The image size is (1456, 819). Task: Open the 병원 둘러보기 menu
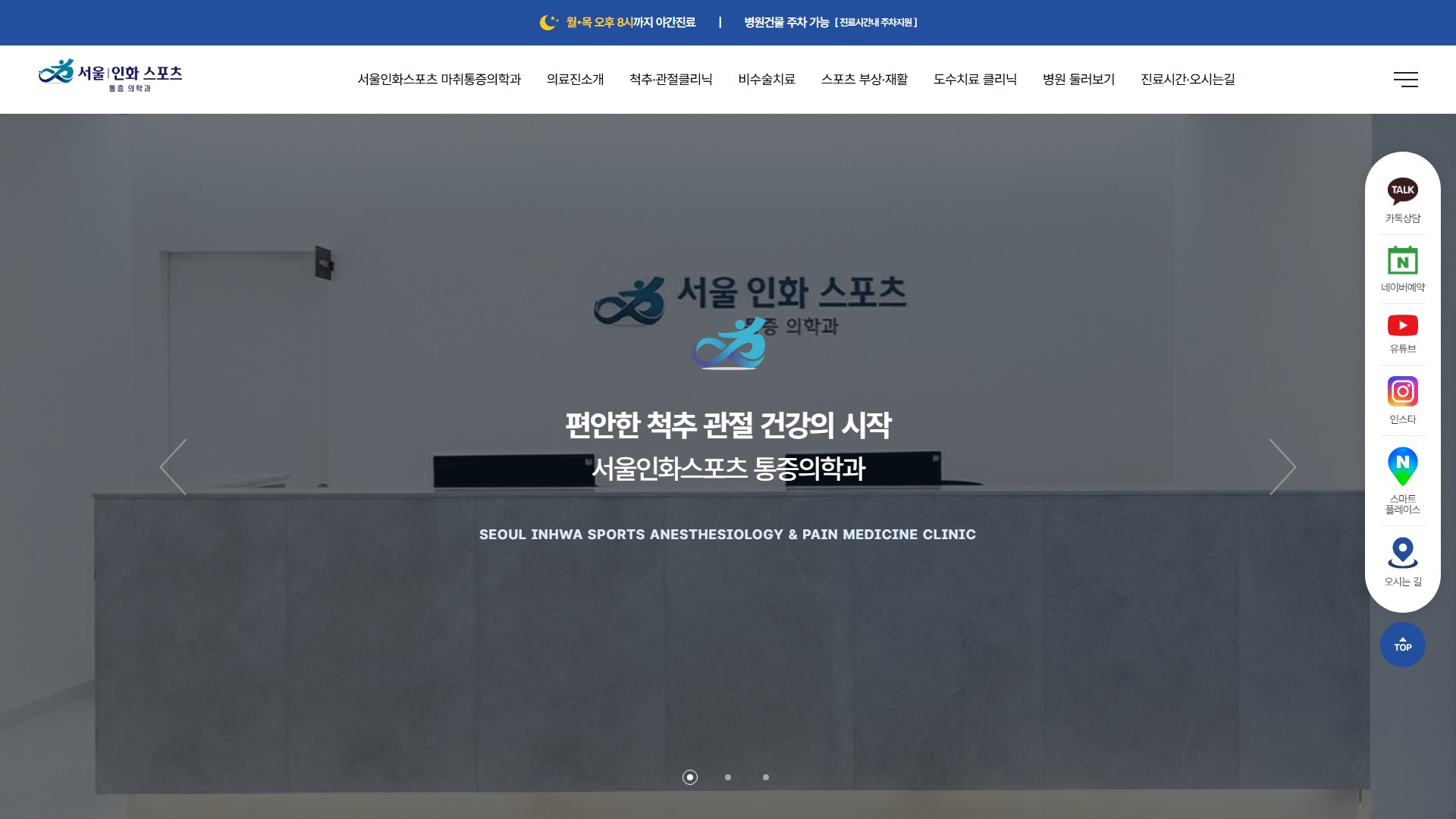tap(1078, 80)
